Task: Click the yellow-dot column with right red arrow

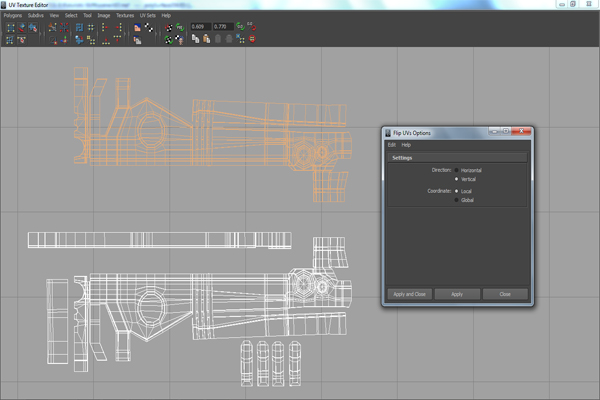Action: click(x=105, y=27)
